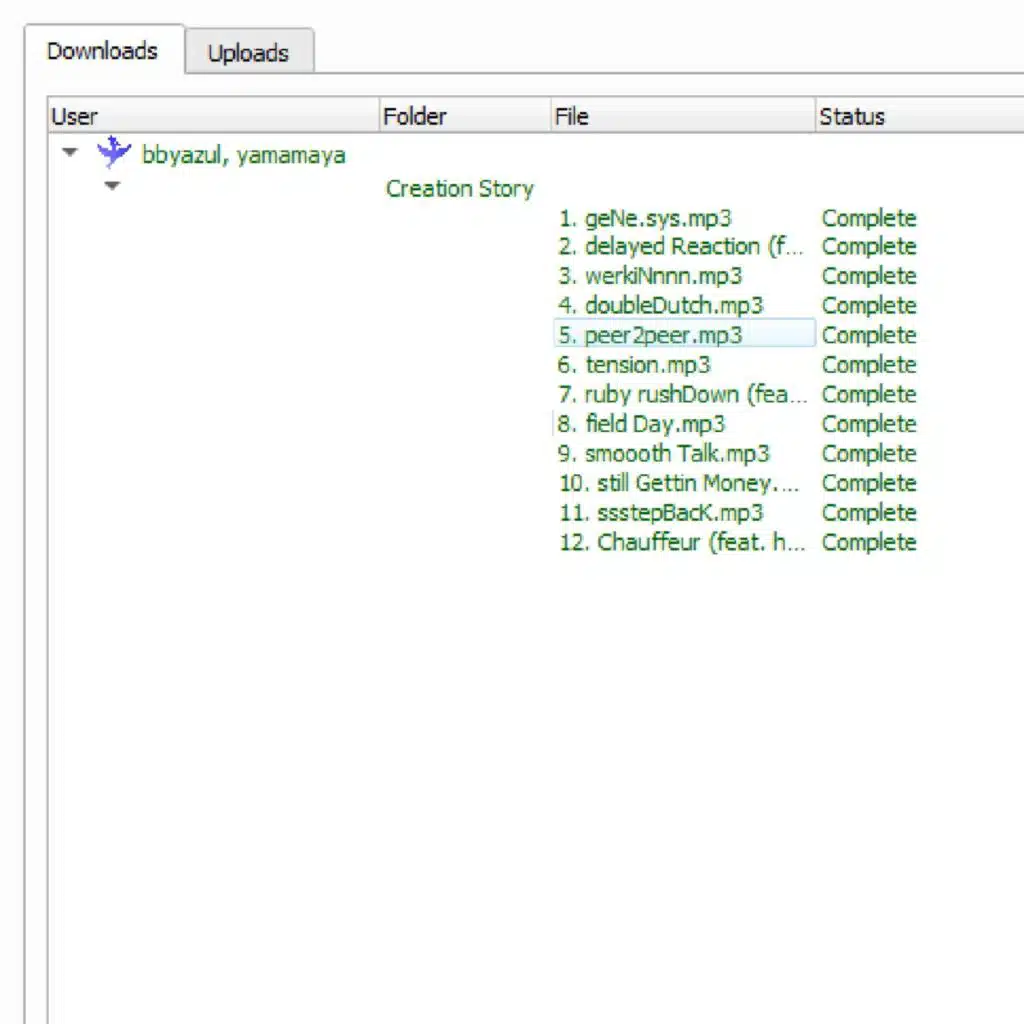1024x1024 pixels.
Task: Select the Downloads tab
Action: coord(102,51)
